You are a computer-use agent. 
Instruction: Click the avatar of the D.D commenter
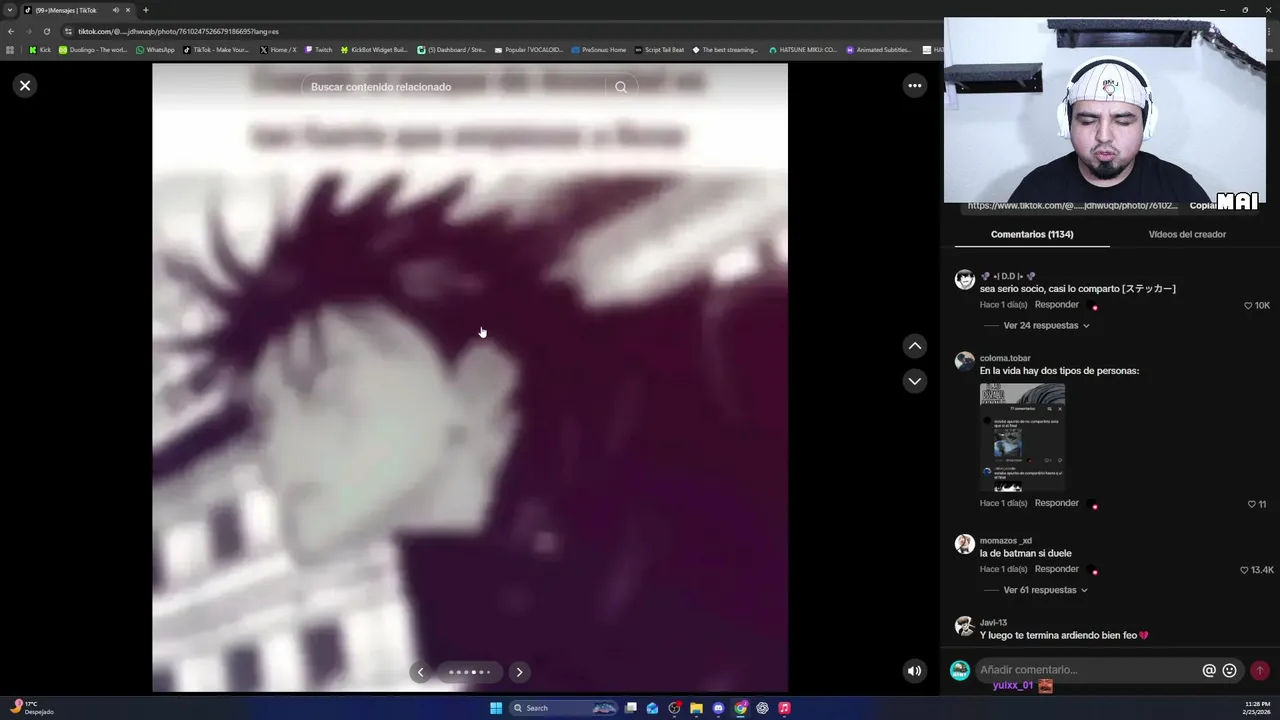[964, 280]
